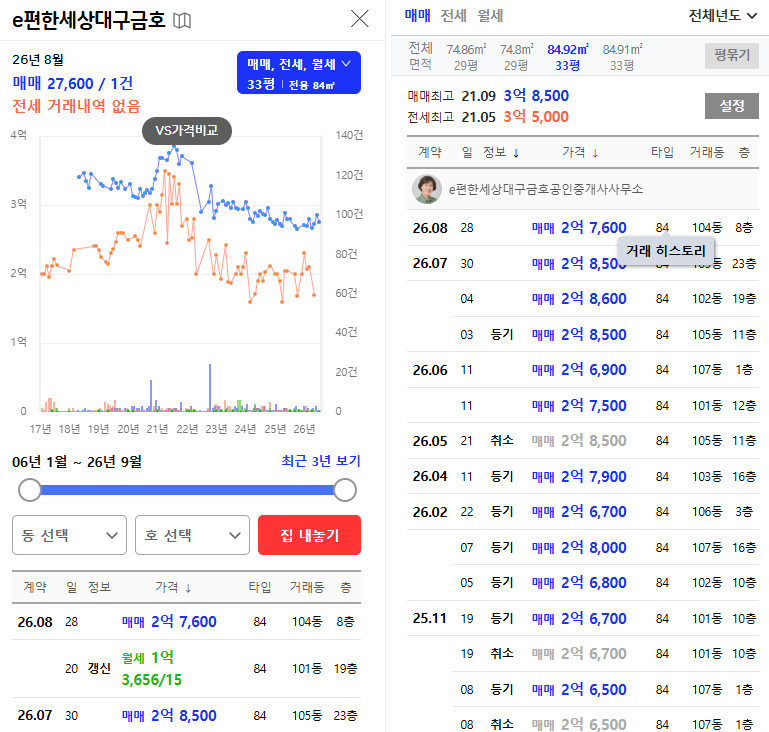Click the blue date range slider track
Viewport: 769px width, 732px height.
187,490
